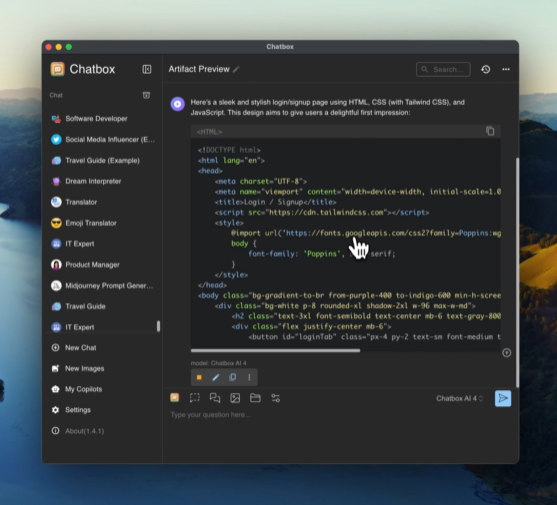This screenshot has width=557, height=505.
Task: Click the tailwindcss CDN script line
Action: click(x=322, y=212)
